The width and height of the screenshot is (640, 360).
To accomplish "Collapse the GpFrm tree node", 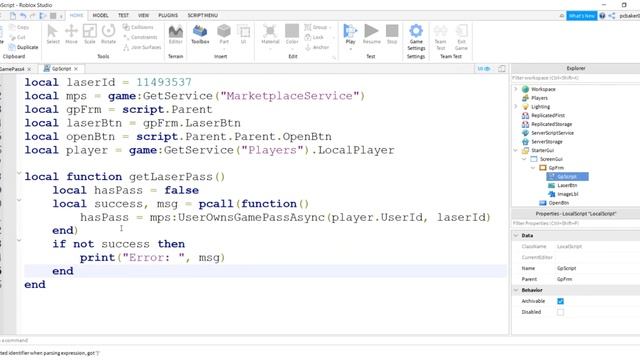I will [533, 168].
